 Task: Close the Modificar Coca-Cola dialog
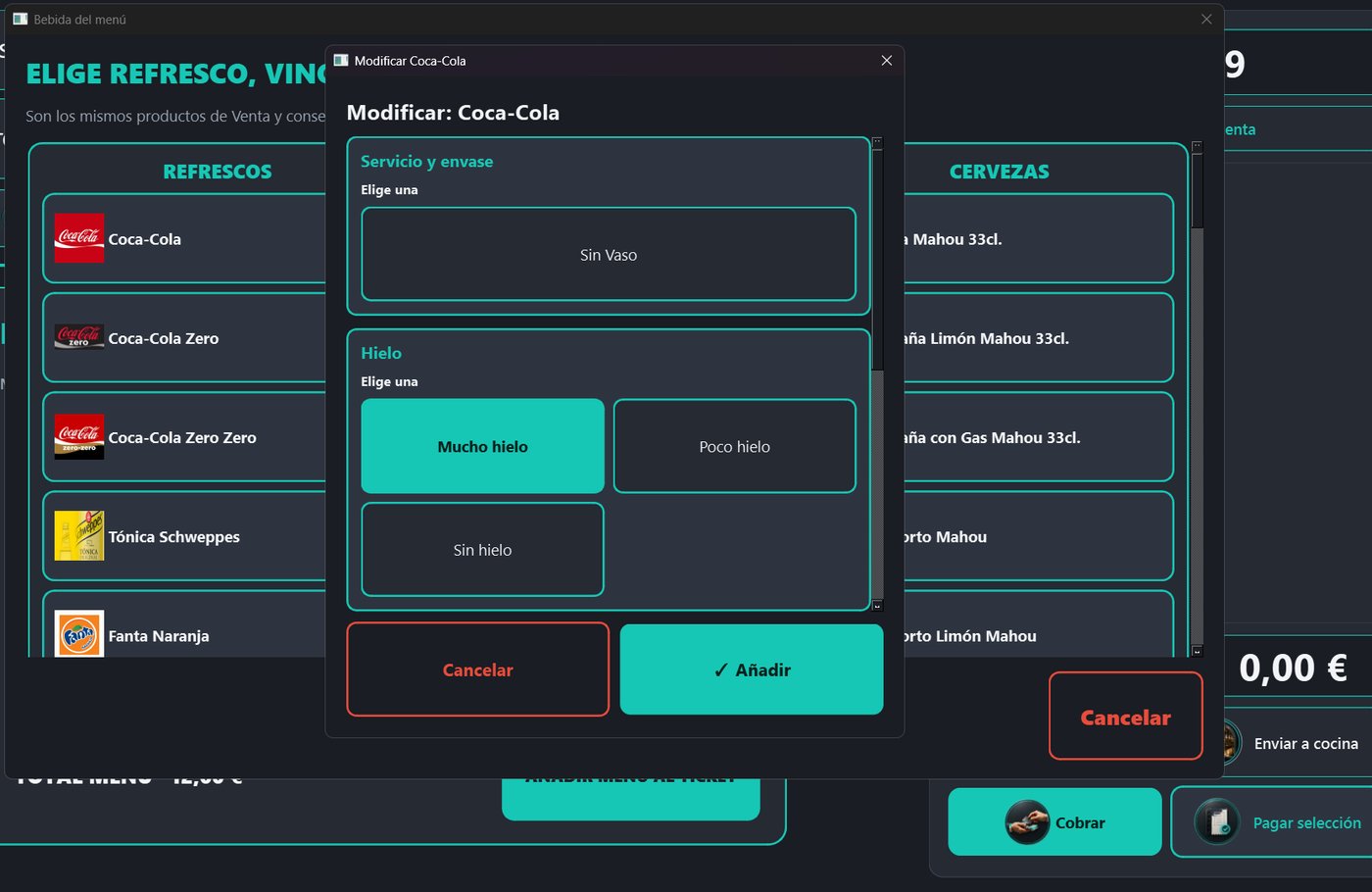887,61
